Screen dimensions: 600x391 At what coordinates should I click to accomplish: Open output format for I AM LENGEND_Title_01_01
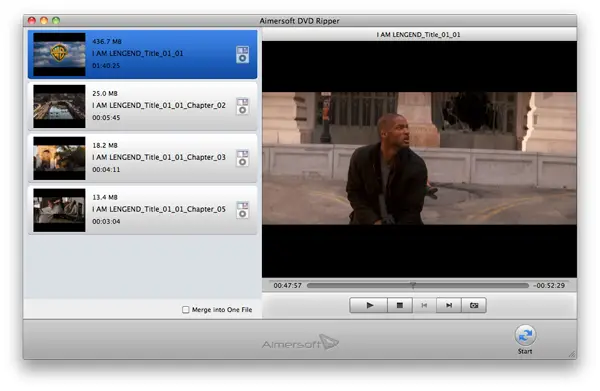click(242, 54)
